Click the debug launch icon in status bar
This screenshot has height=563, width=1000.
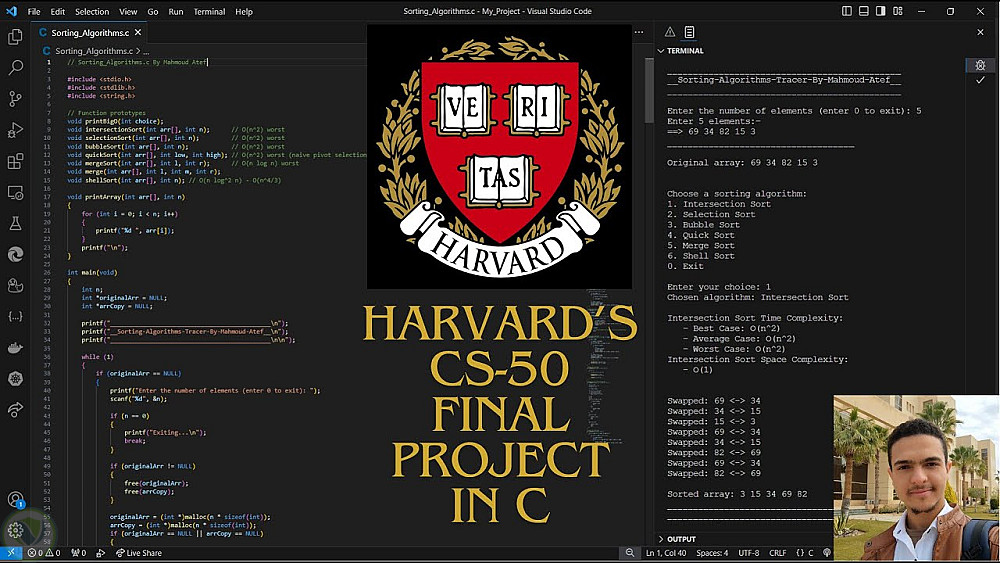coord(101,553)
